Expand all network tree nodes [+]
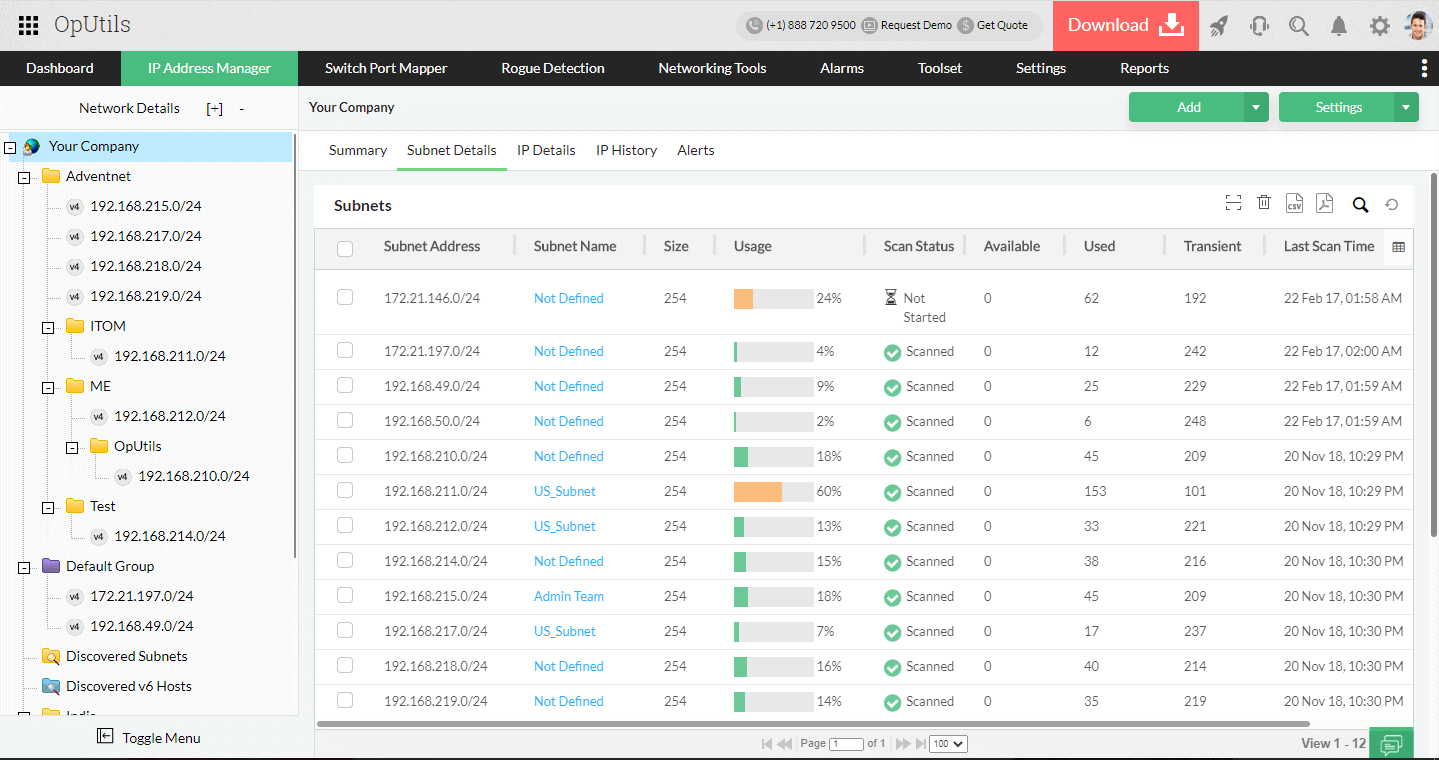1439x760 pixels. click(x=214, y=108)
